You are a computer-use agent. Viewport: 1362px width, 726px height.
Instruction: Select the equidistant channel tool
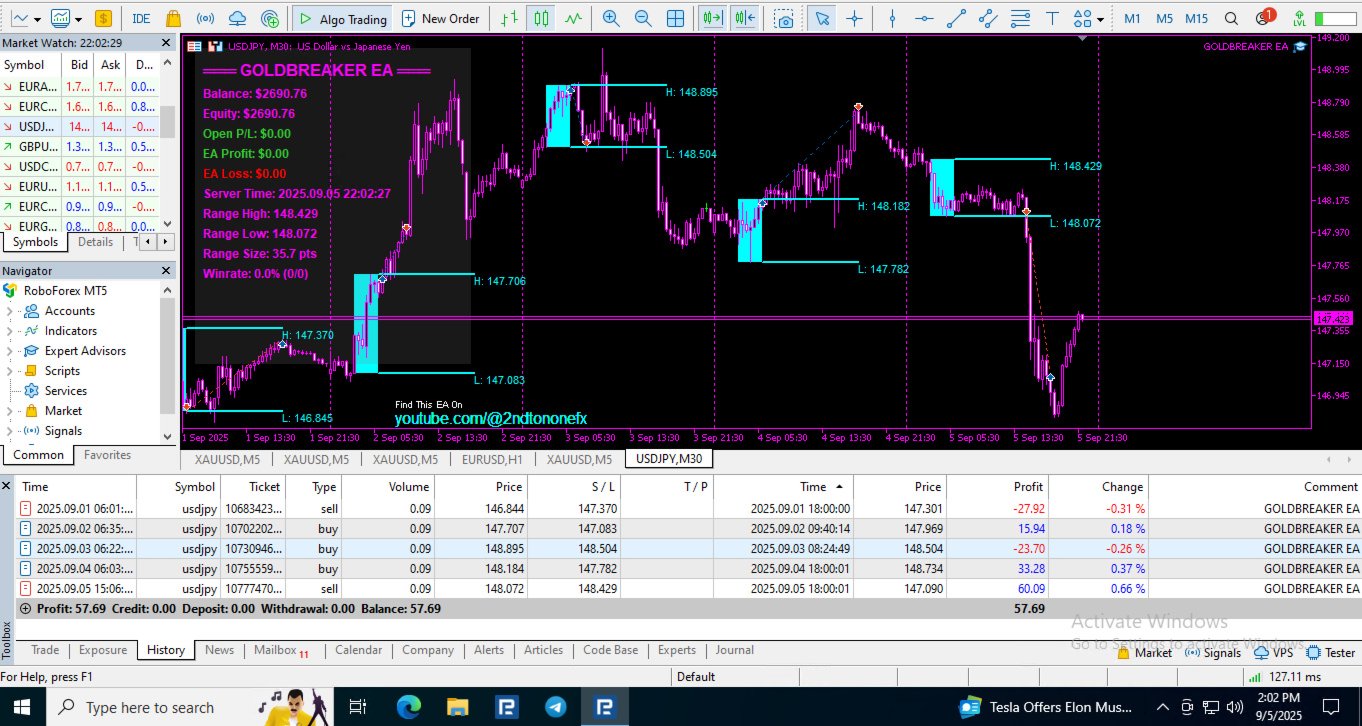click(988, 18)
